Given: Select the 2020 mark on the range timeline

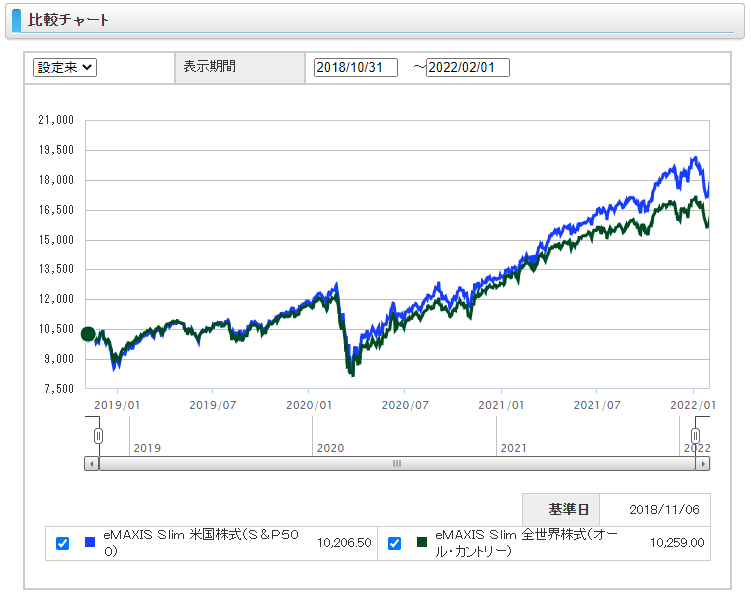Looking at the screenshot, I should tap(330, 448).
